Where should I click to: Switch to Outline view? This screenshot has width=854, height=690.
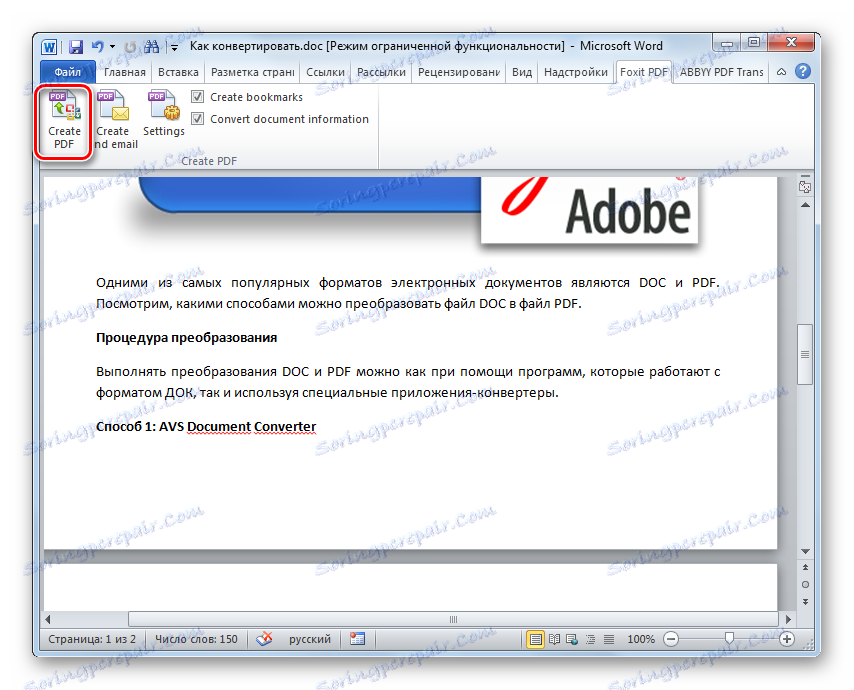pos(590,639)
